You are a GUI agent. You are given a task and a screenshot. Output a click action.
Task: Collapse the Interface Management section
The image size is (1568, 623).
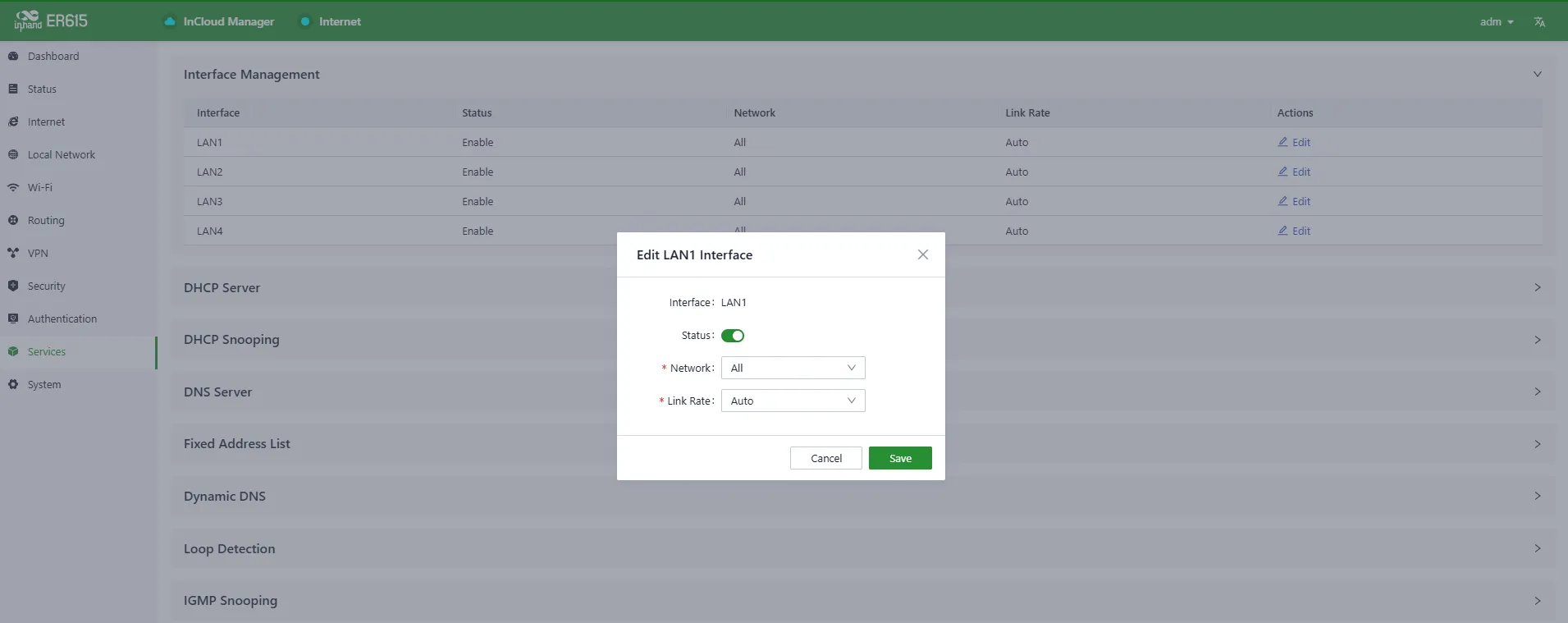1537,74
